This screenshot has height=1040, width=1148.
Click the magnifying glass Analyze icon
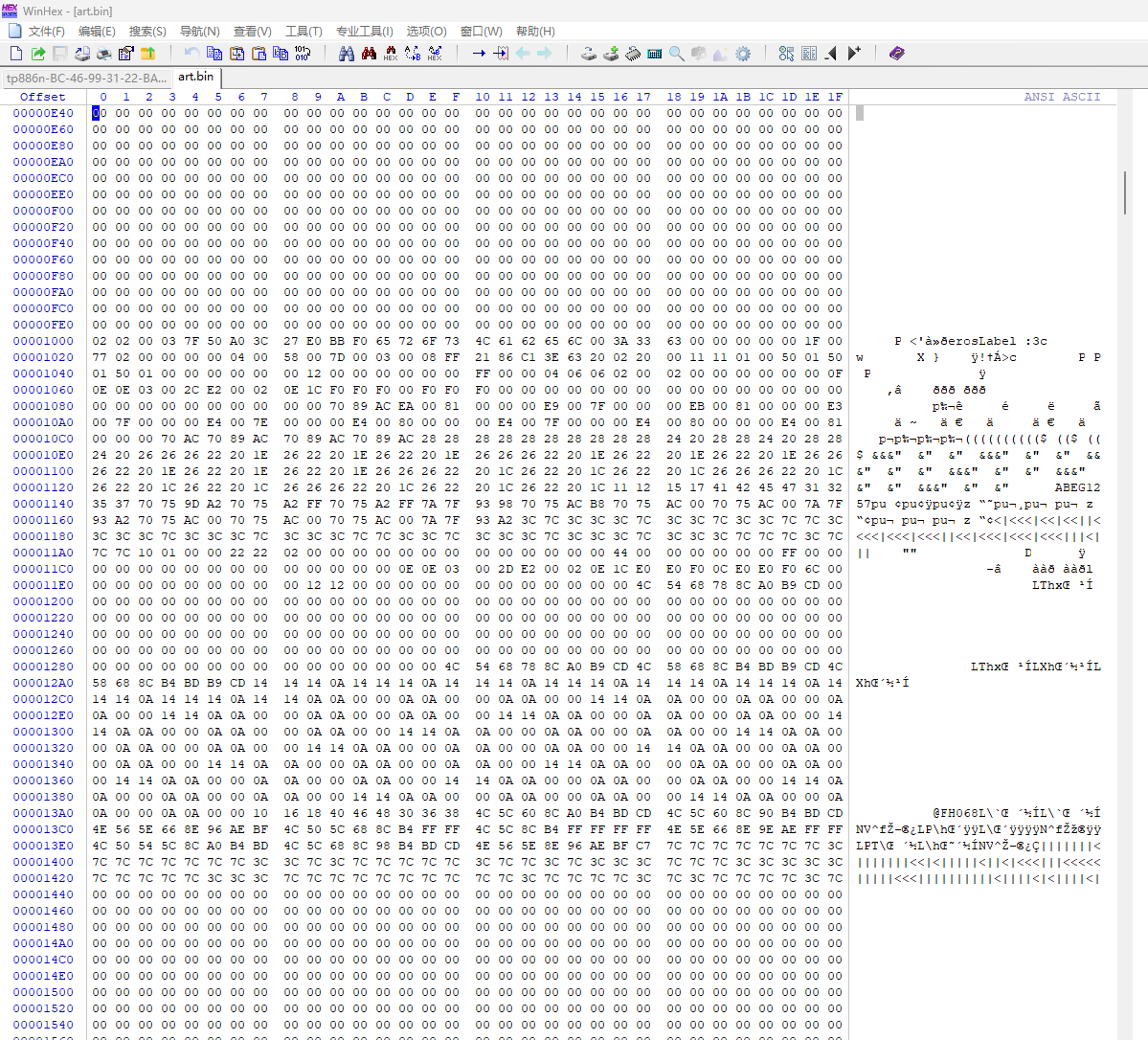pos(677,54)
